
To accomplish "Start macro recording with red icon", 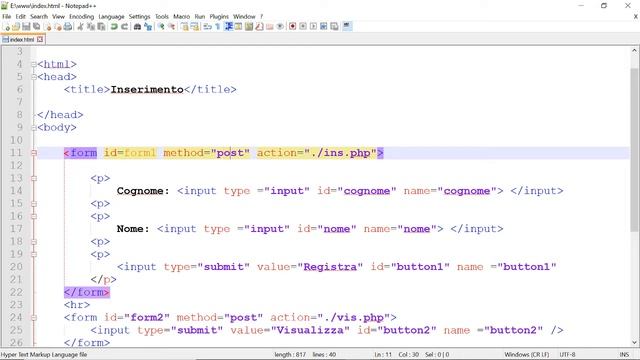I will 293,27.
